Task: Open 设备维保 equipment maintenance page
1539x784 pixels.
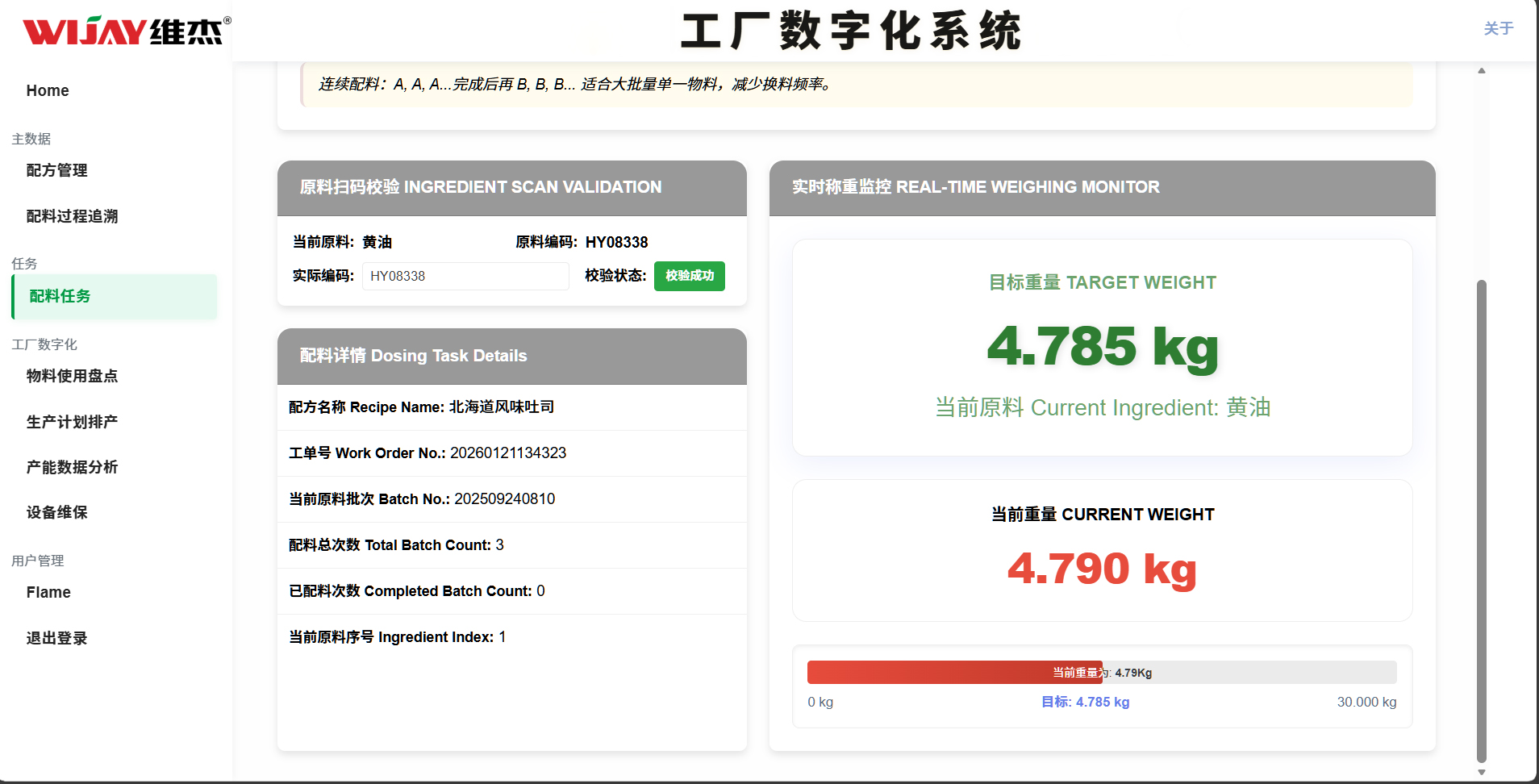Action: click(x=56, y=512)
